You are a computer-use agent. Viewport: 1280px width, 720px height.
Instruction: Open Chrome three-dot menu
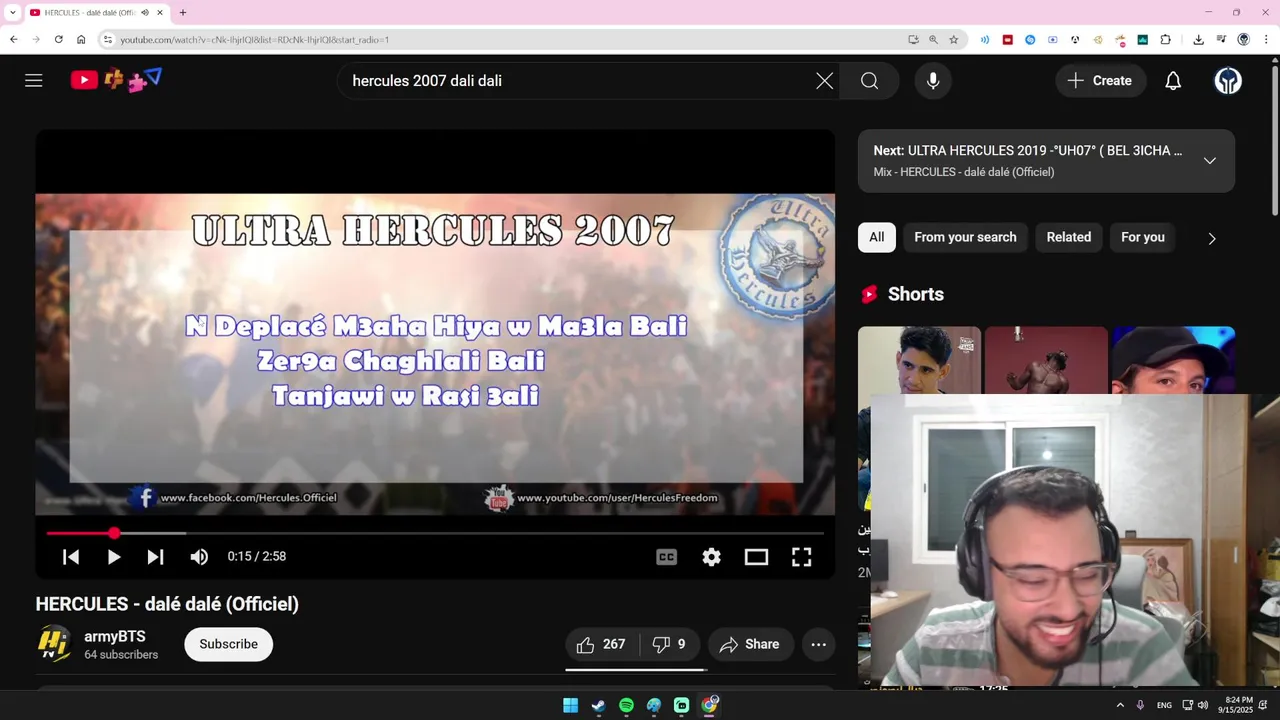tap(1266, 40)
